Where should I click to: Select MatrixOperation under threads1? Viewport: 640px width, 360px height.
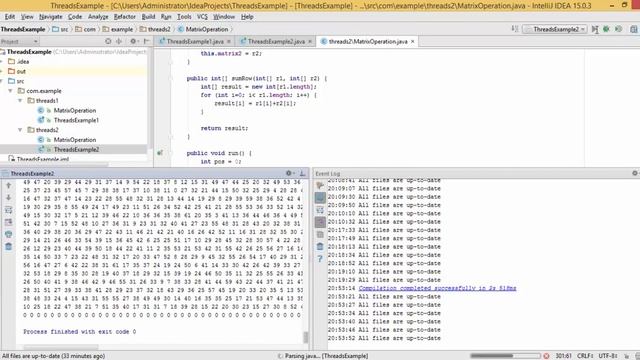[x=75, y=110]
